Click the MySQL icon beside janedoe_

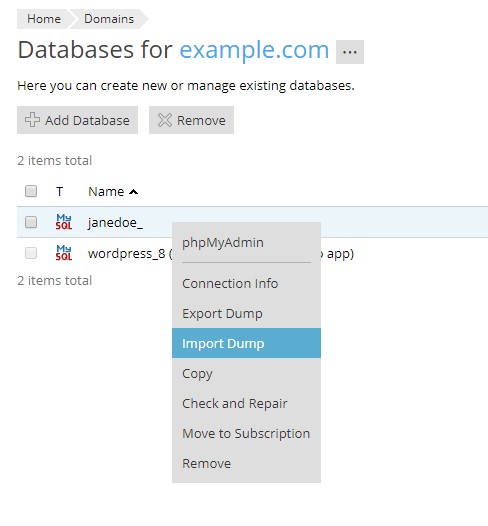pyautogui.click(x=64, y=222)
